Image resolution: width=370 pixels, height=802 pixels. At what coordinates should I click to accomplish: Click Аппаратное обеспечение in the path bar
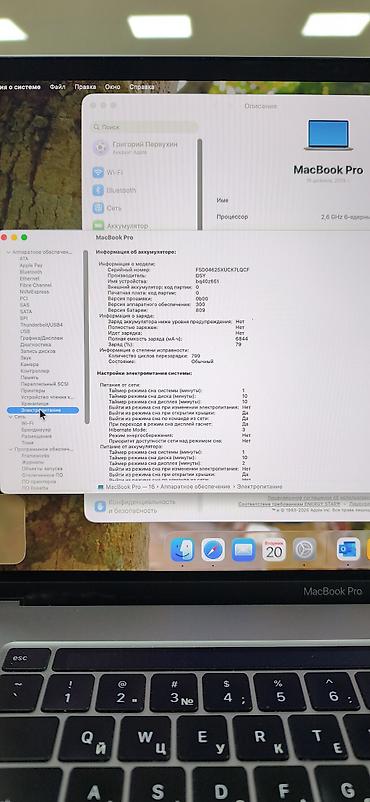pyautogui.click(x=197, y=487)
